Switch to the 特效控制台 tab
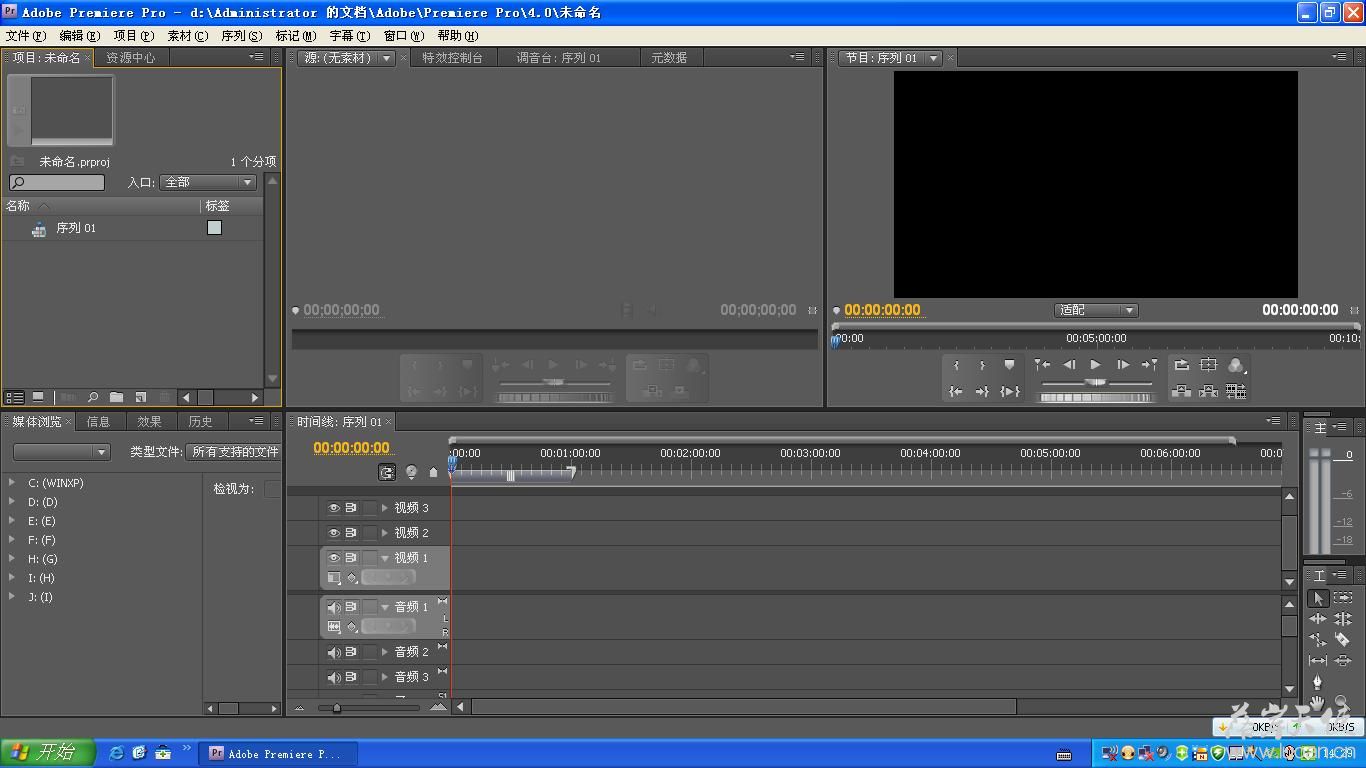 coord(452,58)
